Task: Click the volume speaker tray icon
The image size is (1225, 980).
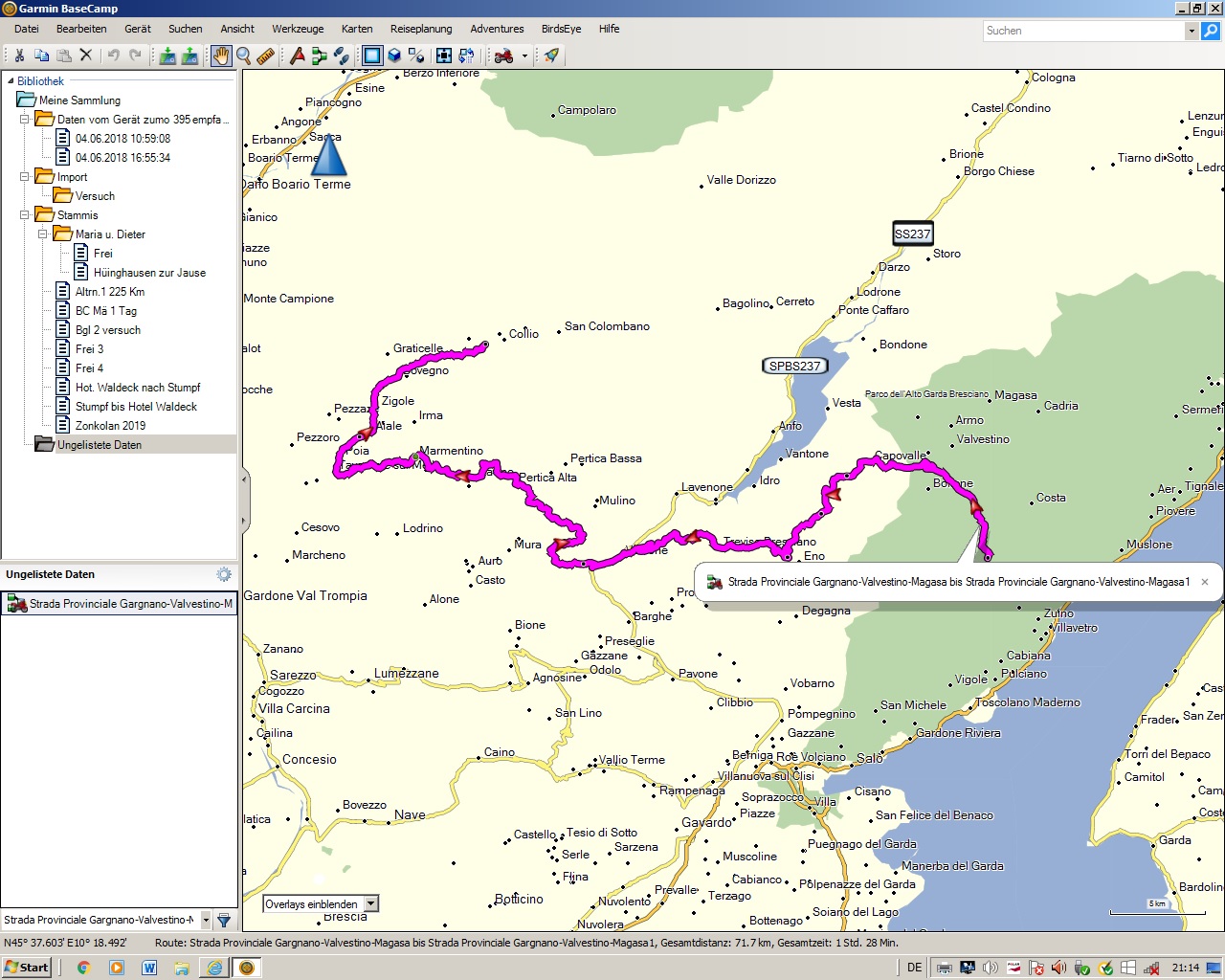Action: click(x=1058, y=968)
